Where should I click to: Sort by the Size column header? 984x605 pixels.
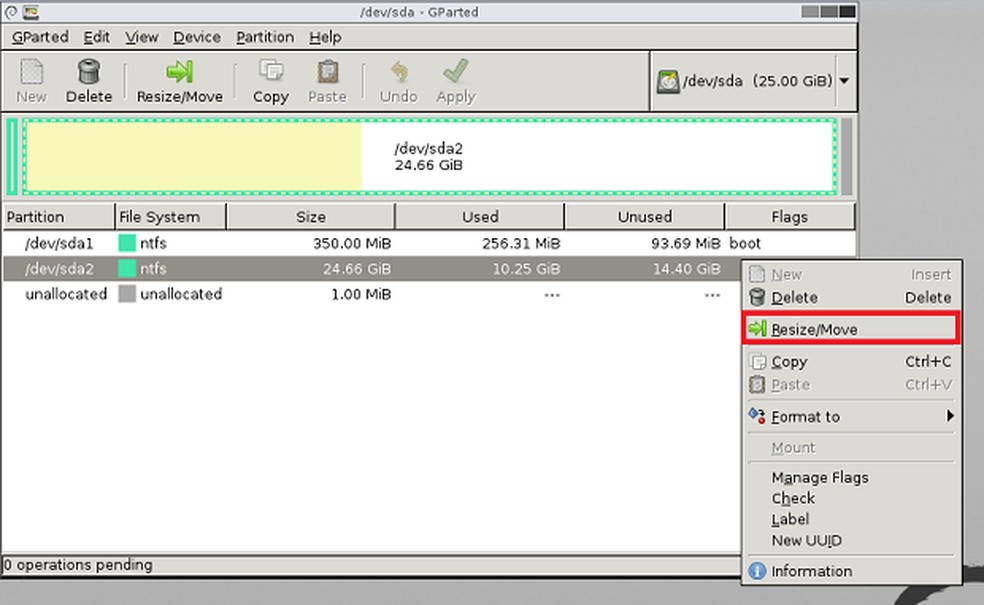point(311,217)
